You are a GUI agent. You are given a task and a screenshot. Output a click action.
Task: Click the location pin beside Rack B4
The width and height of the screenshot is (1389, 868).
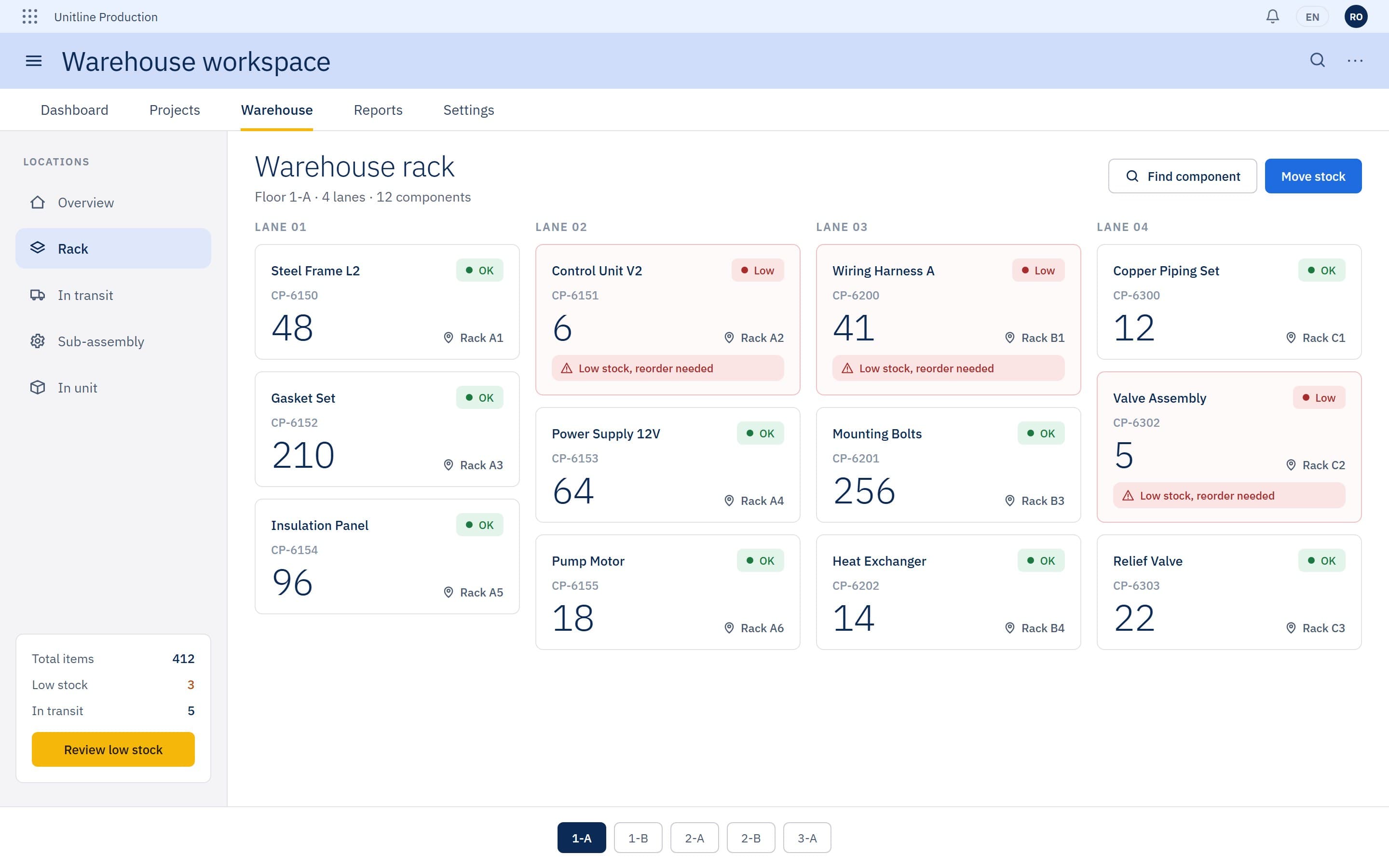(1009, 628)
